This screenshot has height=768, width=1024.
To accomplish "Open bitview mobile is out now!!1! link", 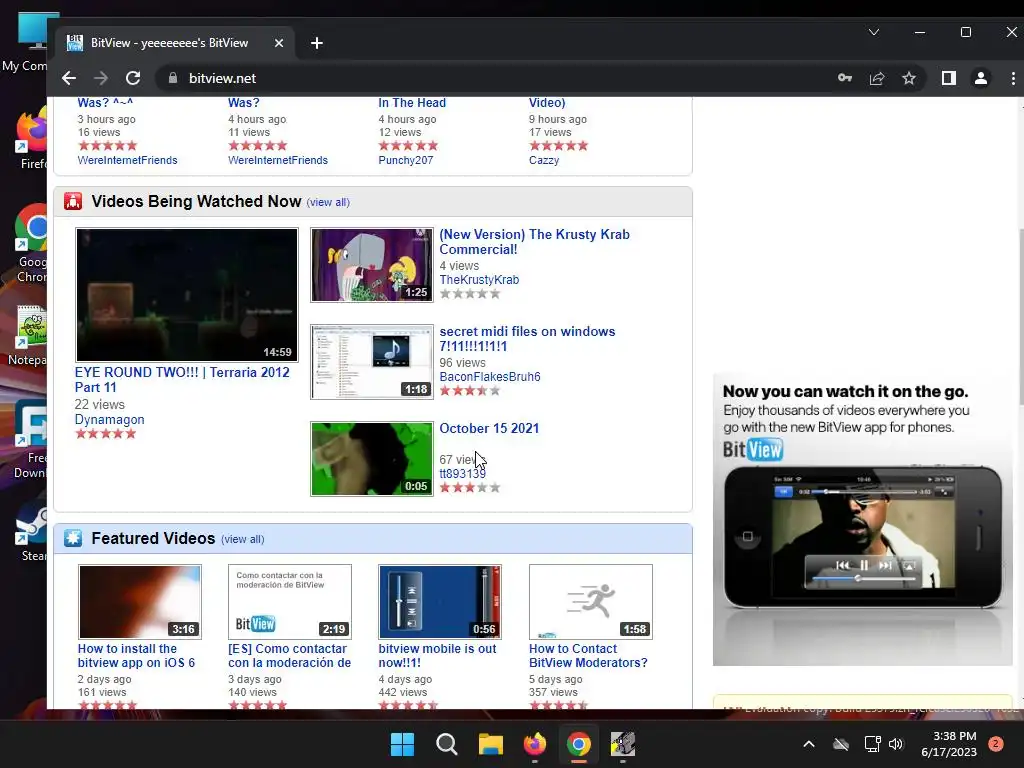I will pyautogui.click(x=437, y=656).
